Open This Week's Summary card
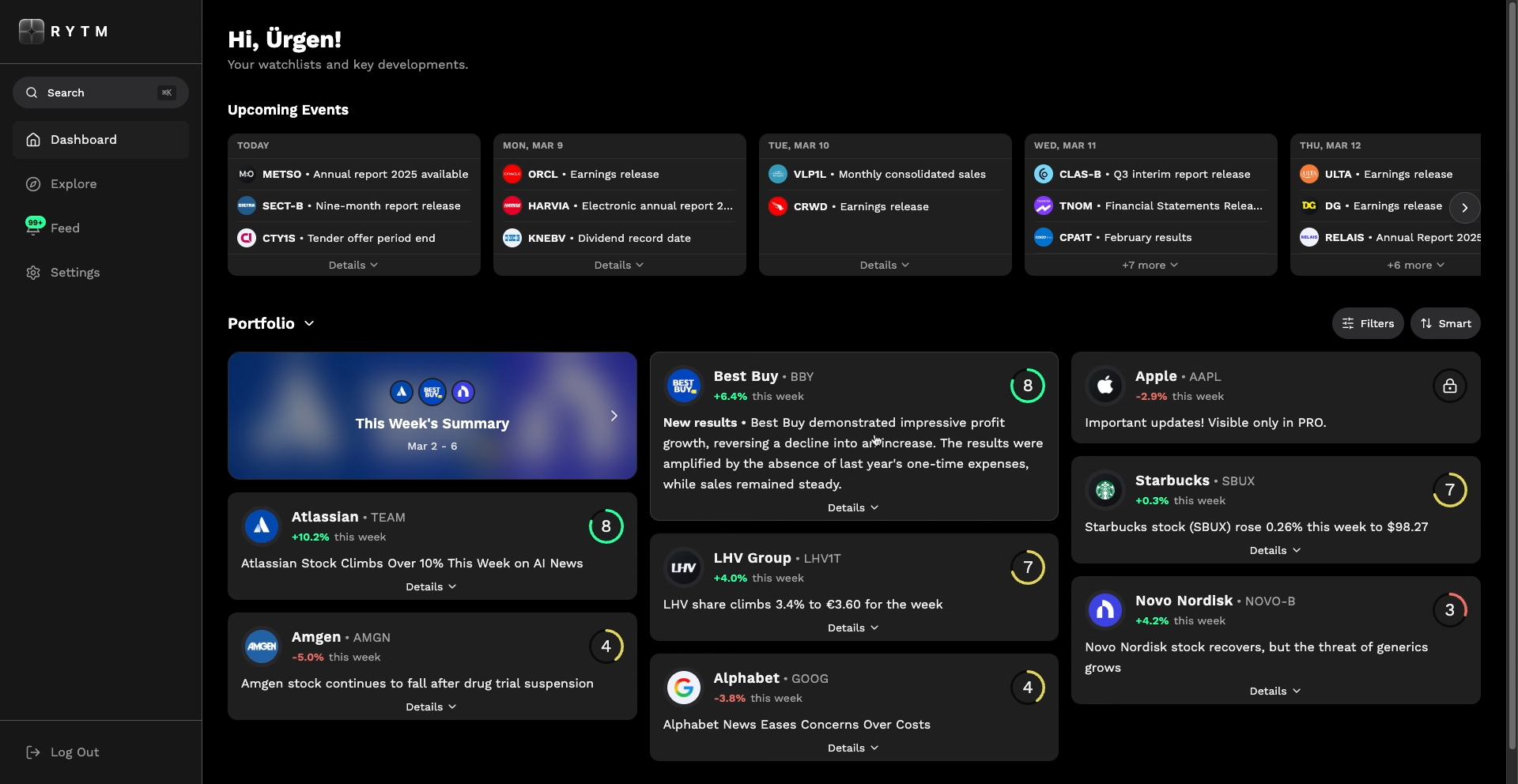Image resolution: width=1518 pixels, height=784 pixels. pyautogui.click(x=432, y=416)
